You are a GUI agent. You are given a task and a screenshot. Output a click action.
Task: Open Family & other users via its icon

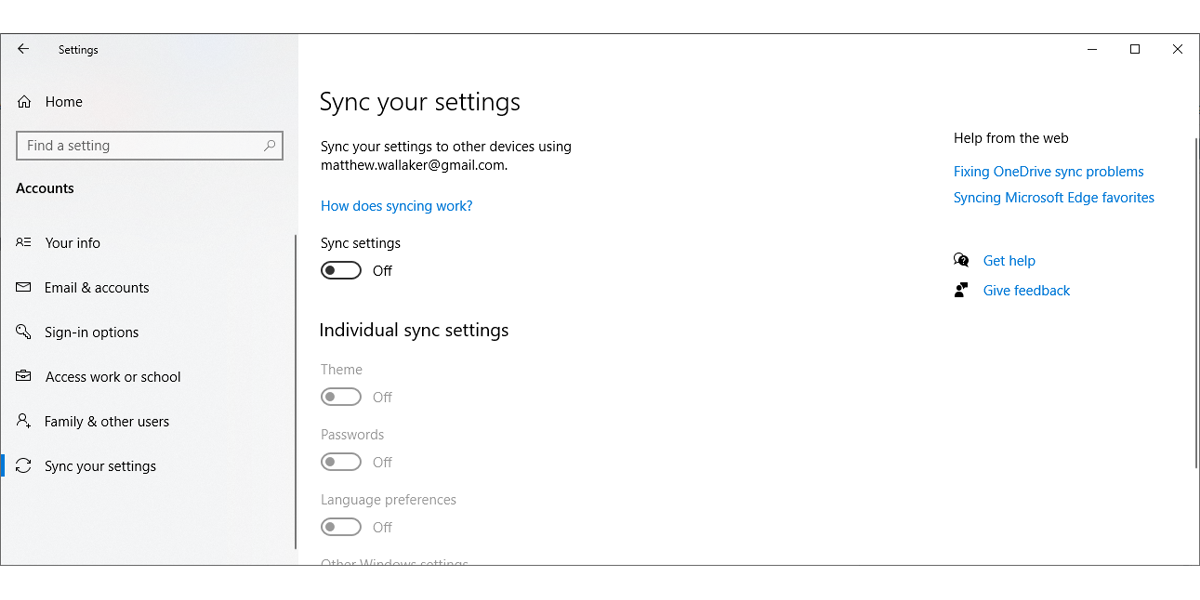(x=23, y=421)
